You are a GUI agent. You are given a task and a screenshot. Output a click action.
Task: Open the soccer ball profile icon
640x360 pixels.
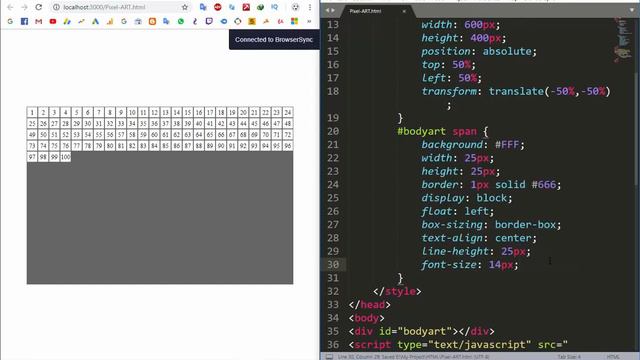[x=295, y=7]
